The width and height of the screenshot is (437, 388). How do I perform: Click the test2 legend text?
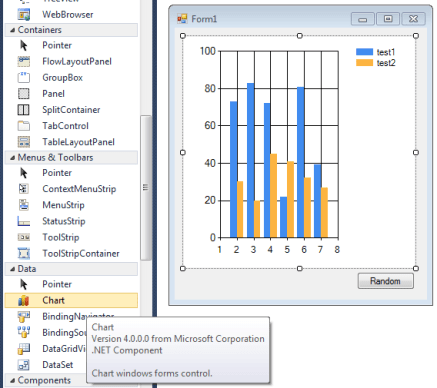[386, 63]
